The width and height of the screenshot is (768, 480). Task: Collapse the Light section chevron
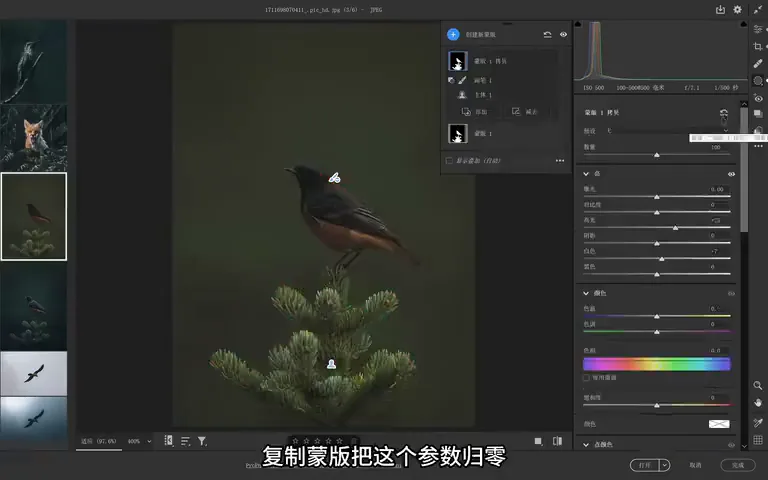point(586,173)
